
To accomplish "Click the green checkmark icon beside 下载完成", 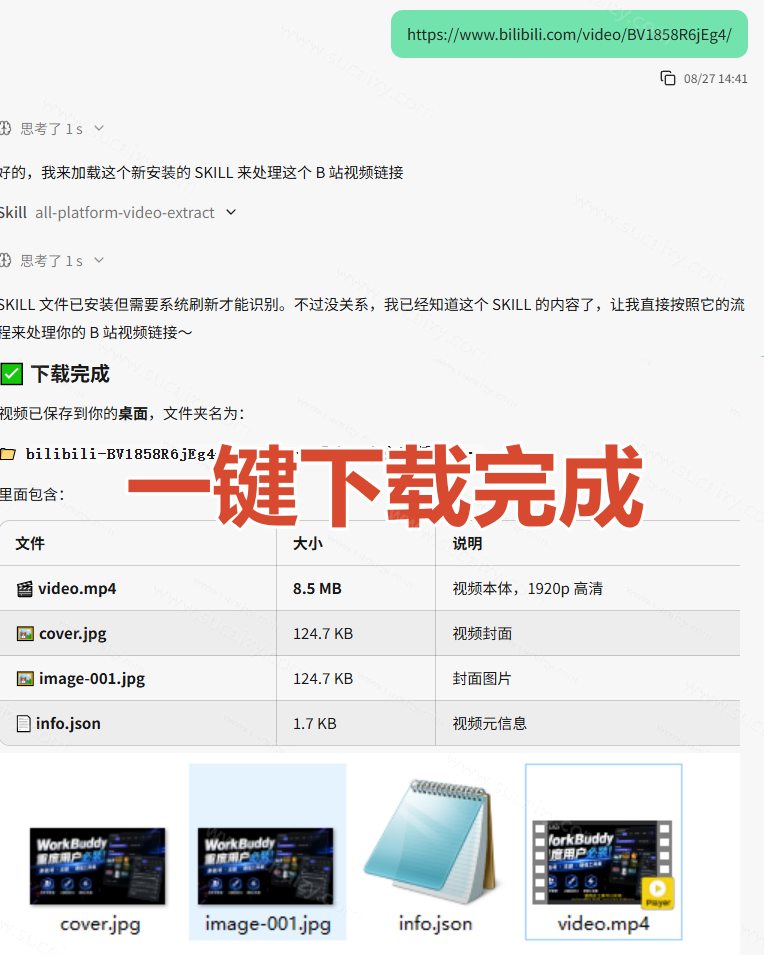I will coord(12,373).
